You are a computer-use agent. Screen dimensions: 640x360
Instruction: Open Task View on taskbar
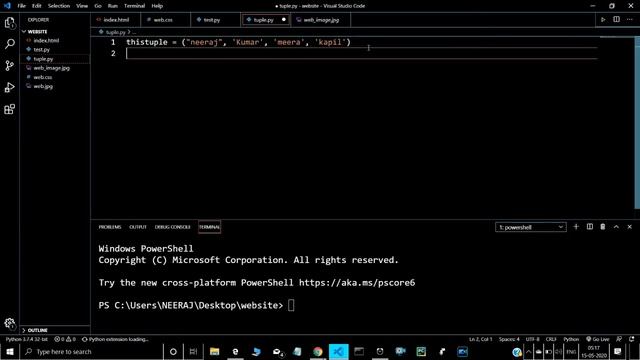coord(193,351)
